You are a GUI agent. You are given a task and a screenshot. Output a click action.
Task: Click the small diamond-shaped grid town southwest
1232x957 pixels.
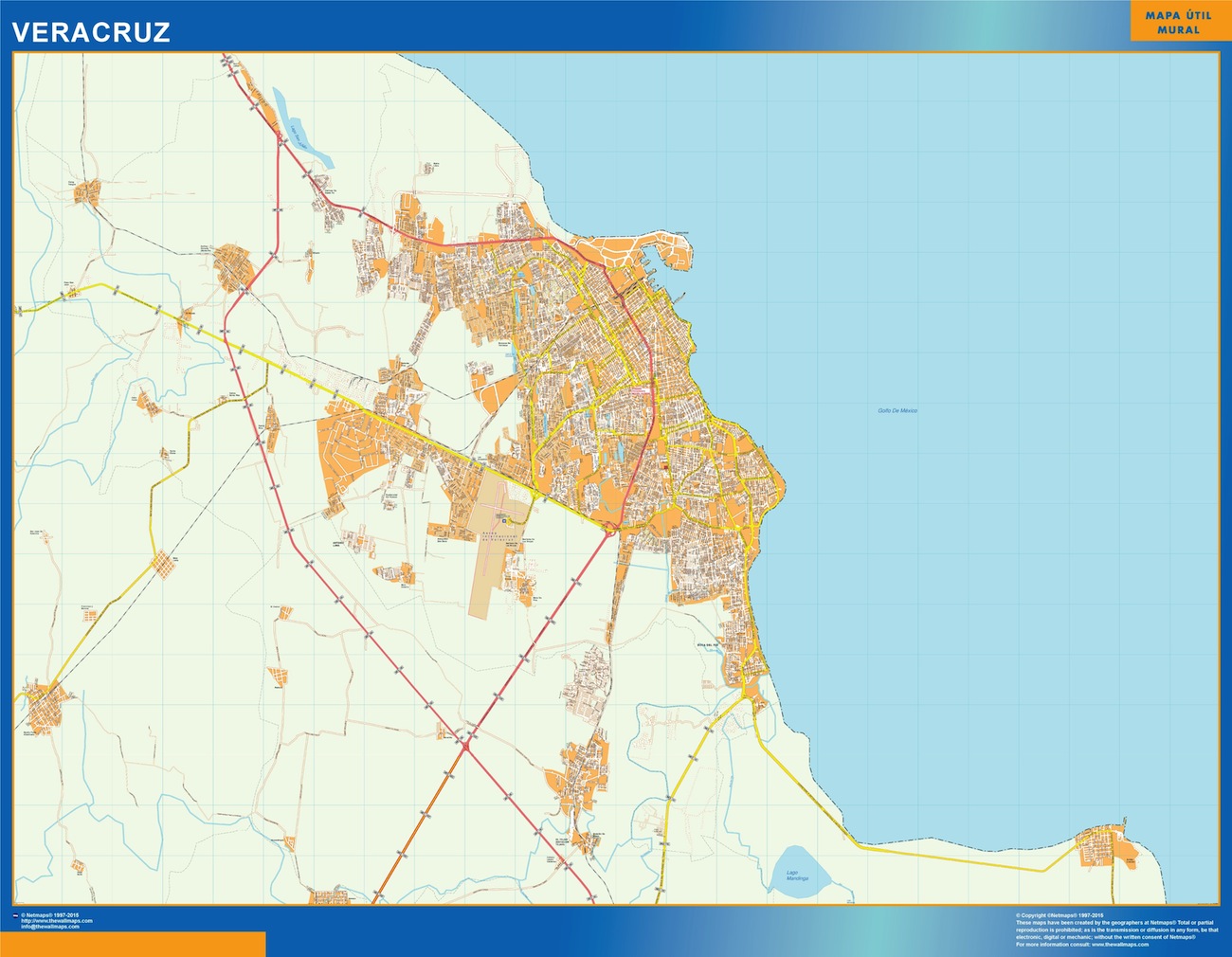click(164, 565)
